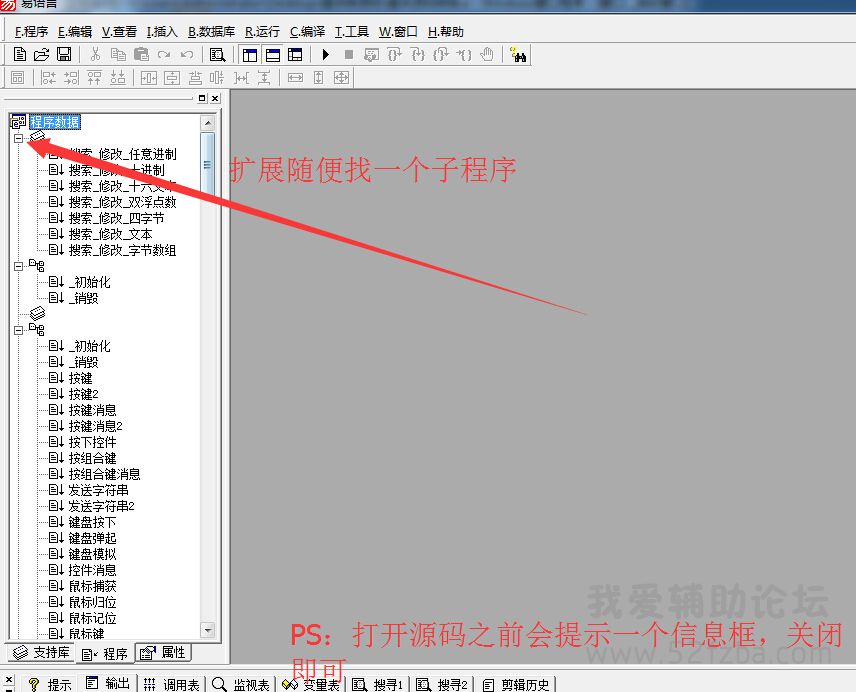Select 搜索_修改_四字节 subroutine
This screenshot has height=692, width=856.
click(116, 218)
